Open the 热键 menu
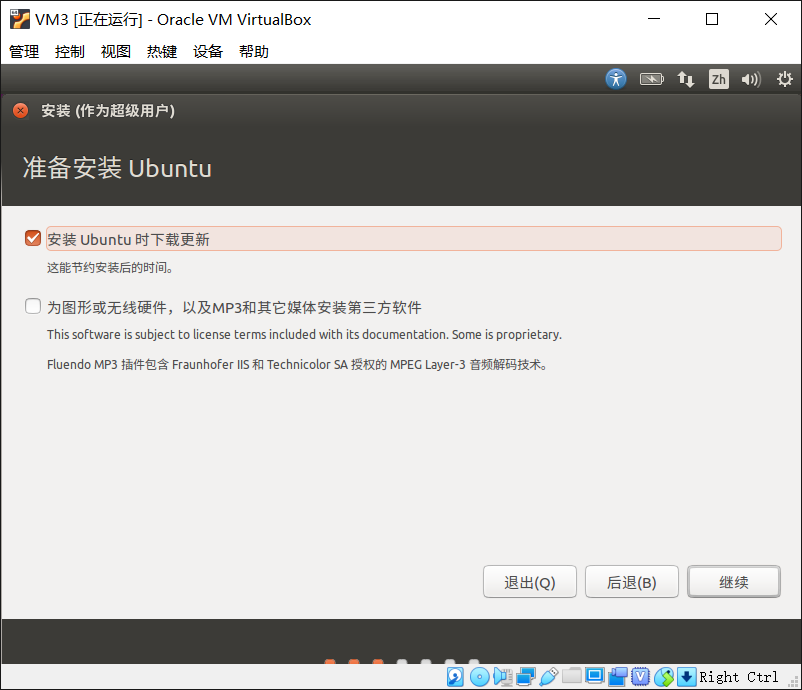The height and width of the screenshot is (690, 802). 162,51
